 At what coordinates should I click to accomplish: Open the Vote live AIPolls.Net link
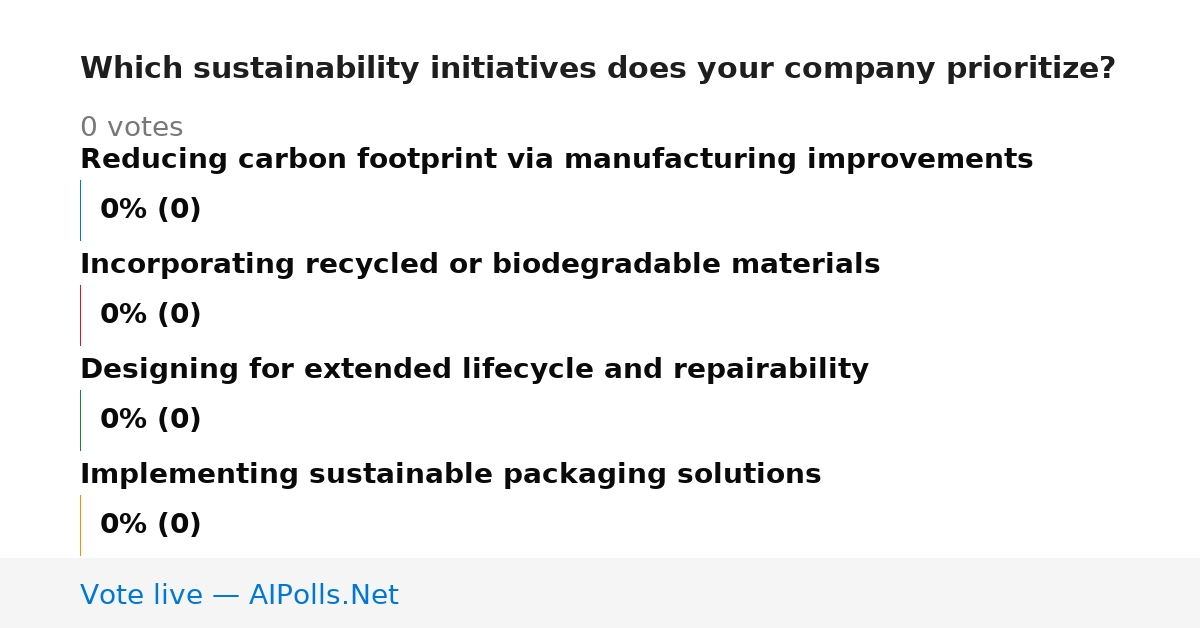click(x=239, y=595)
